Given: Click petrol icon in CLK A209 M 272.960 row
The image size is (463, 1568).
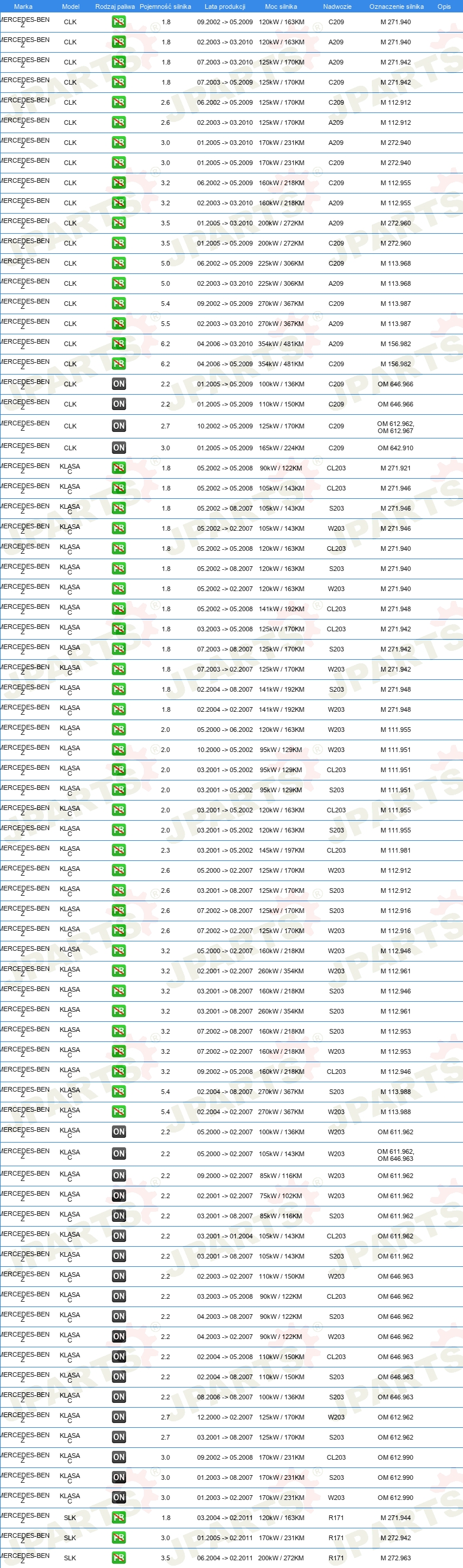Looking at the screenshot, I should pos(119,223).
